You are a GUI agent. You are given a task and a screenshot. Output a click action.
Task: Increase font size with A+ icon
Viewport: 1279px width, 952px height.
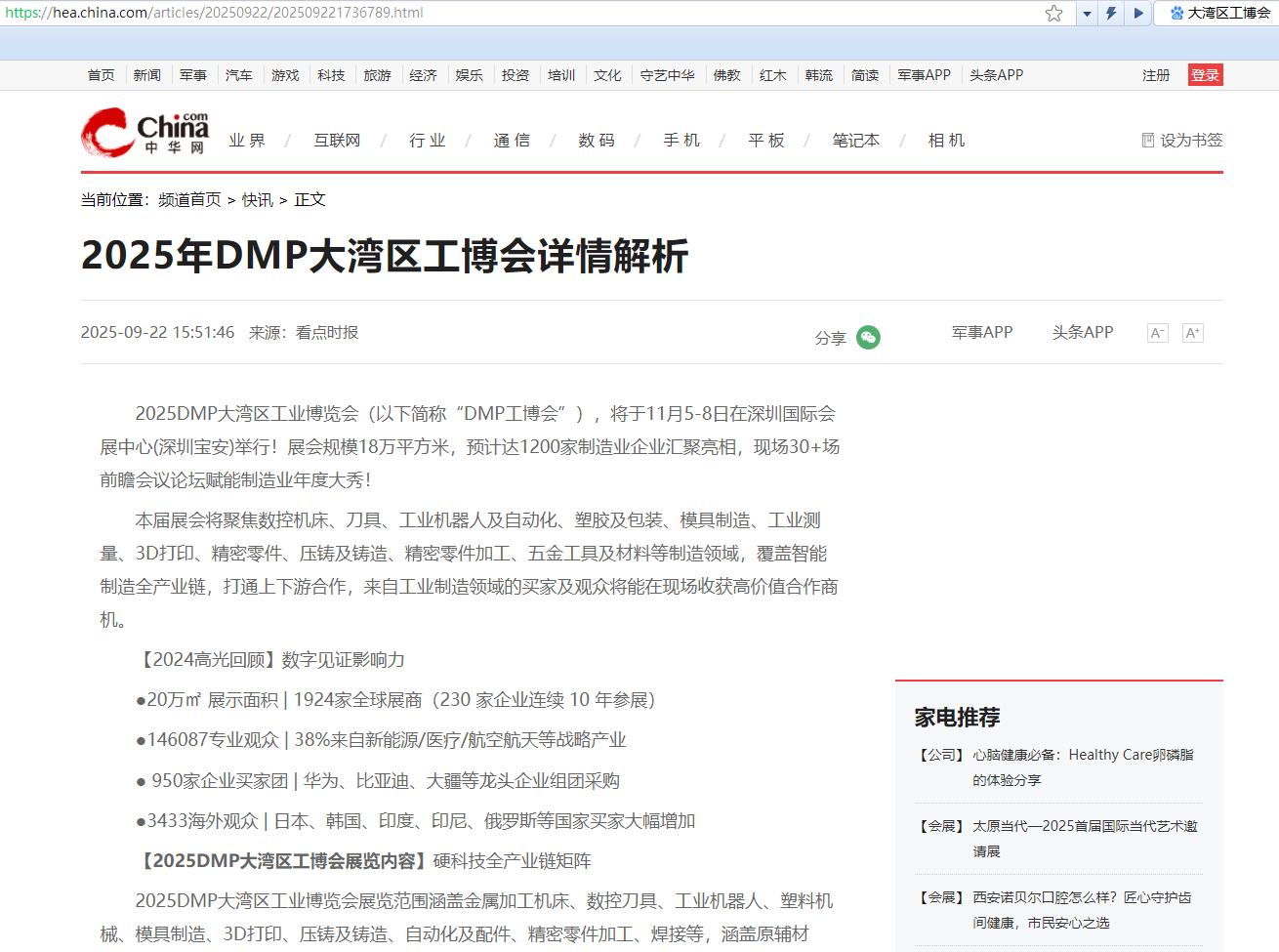(x=1192, y=333)
